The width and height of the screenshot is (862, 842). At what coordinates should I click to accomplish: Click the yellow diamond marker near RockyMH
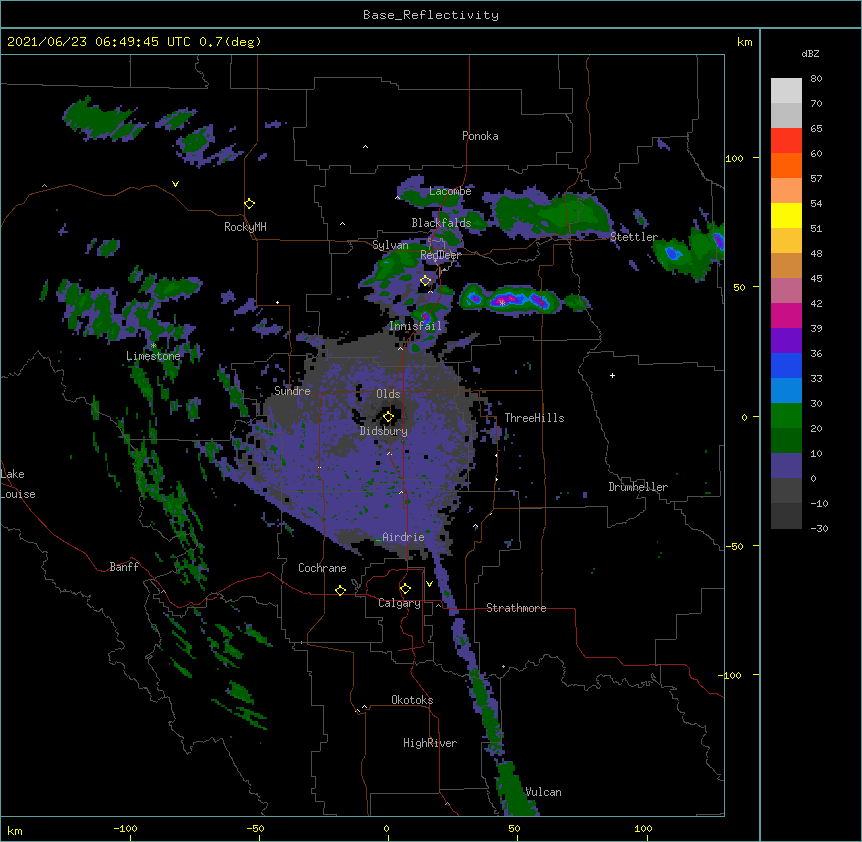249,204
